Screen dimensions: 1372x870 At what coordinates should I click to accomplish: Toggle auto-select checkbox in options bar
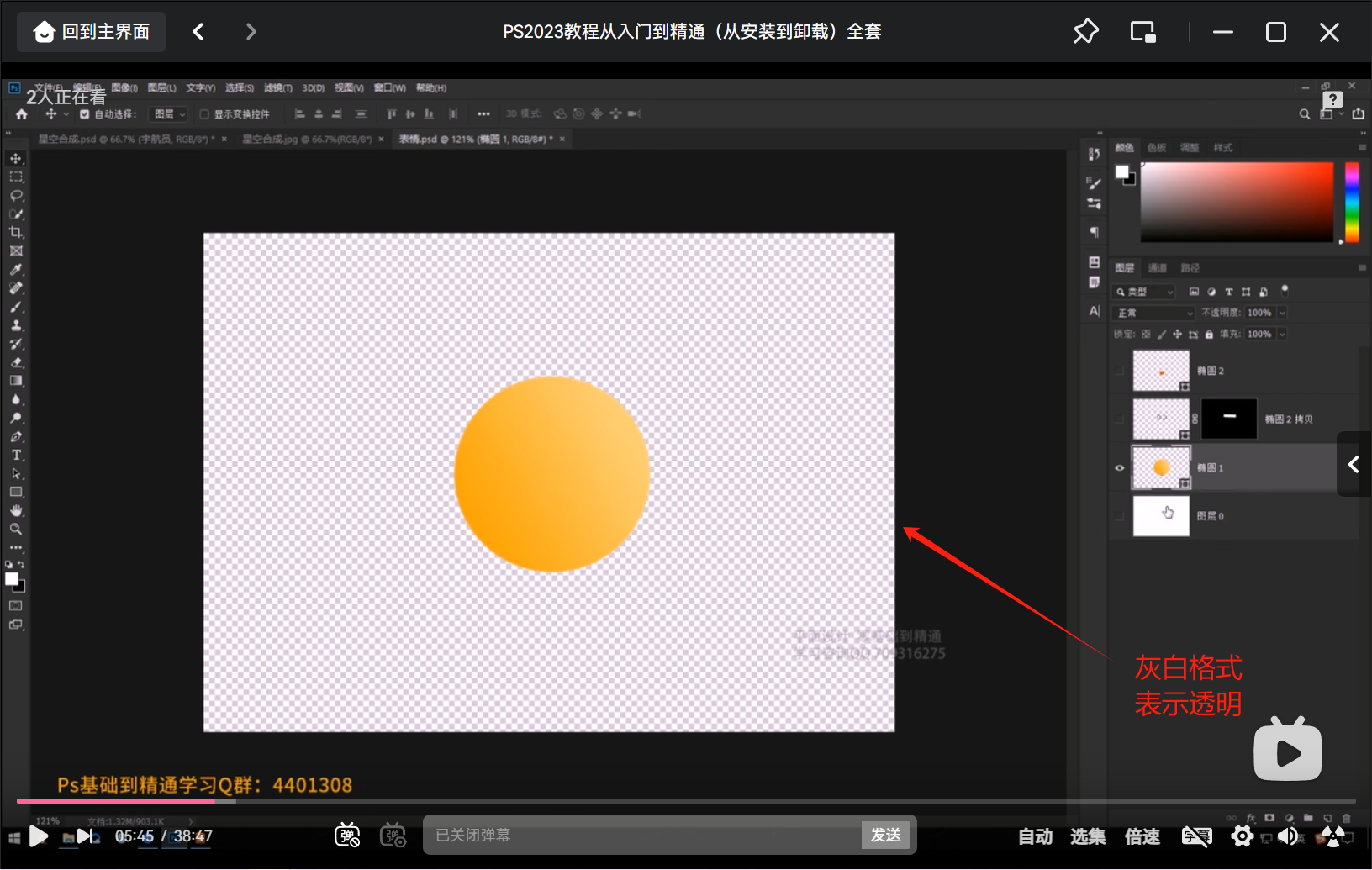[84, 114]
